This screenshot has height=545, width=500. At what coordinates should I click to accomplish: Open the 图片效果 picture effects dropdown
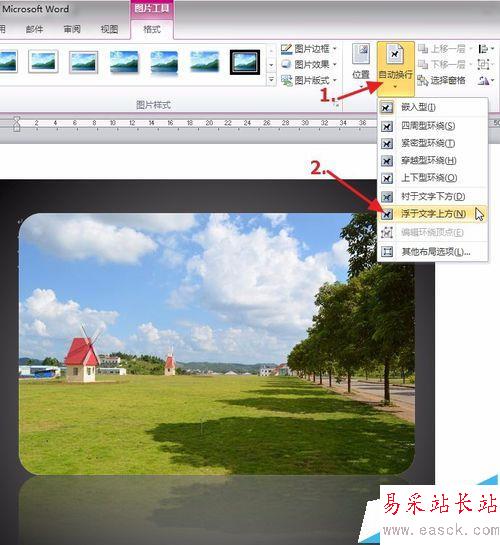pyautogui.click(x=309, y=64)
